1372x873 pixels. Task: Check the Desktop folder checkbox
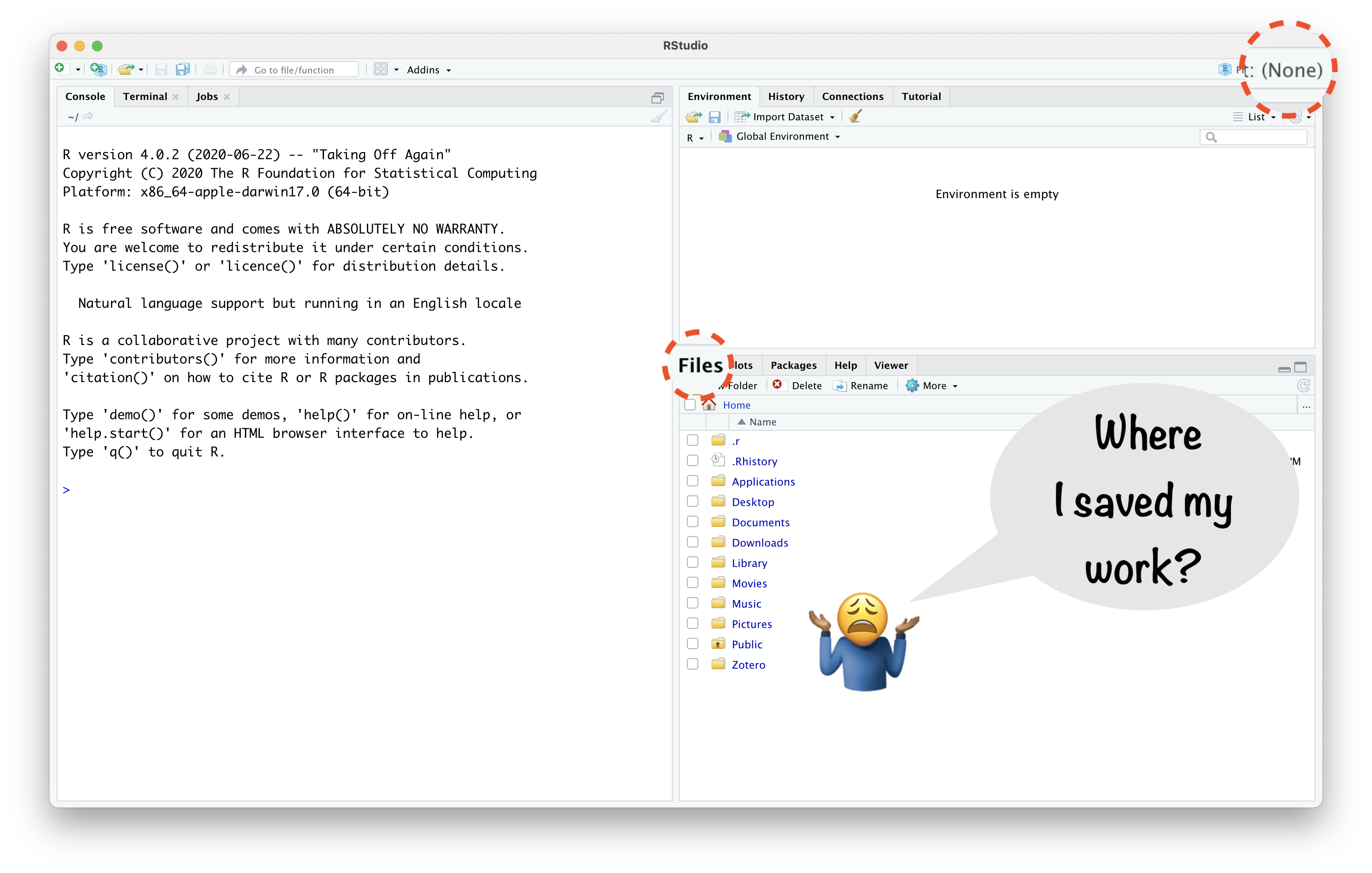click(692, 501)
